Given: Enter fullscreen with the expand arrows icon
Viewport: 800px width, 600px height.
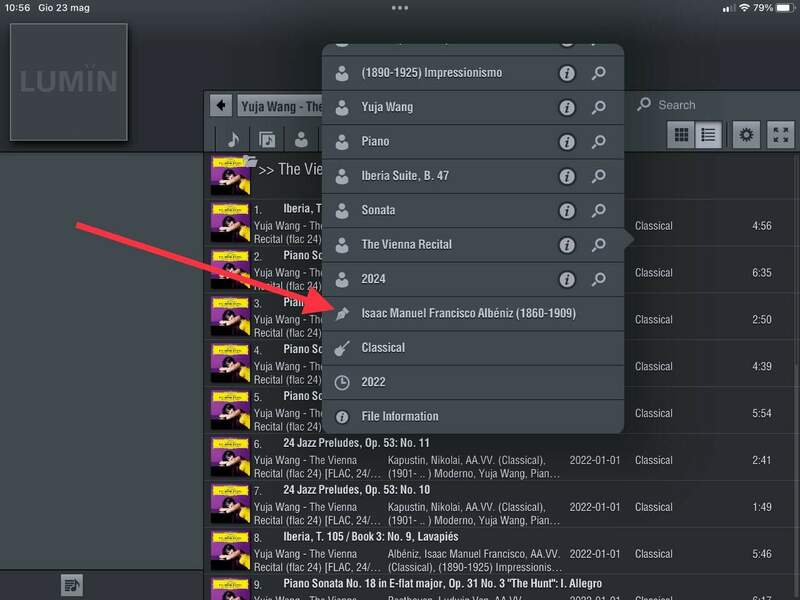Looking at the screenshot, I should click(780, 136).
